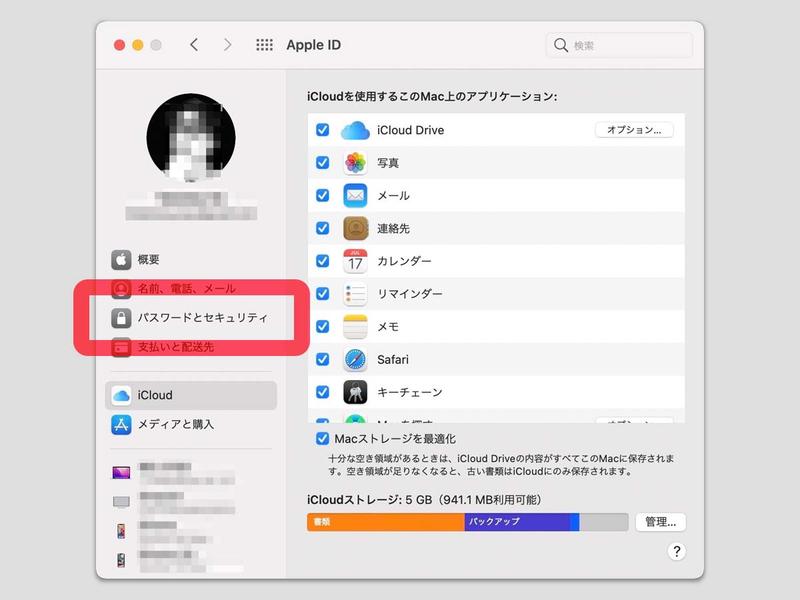Image resolution: width=800 pixels, height=600 pixels.
Task: Open メディアと購入 section
Action: [x=191, y=424]
